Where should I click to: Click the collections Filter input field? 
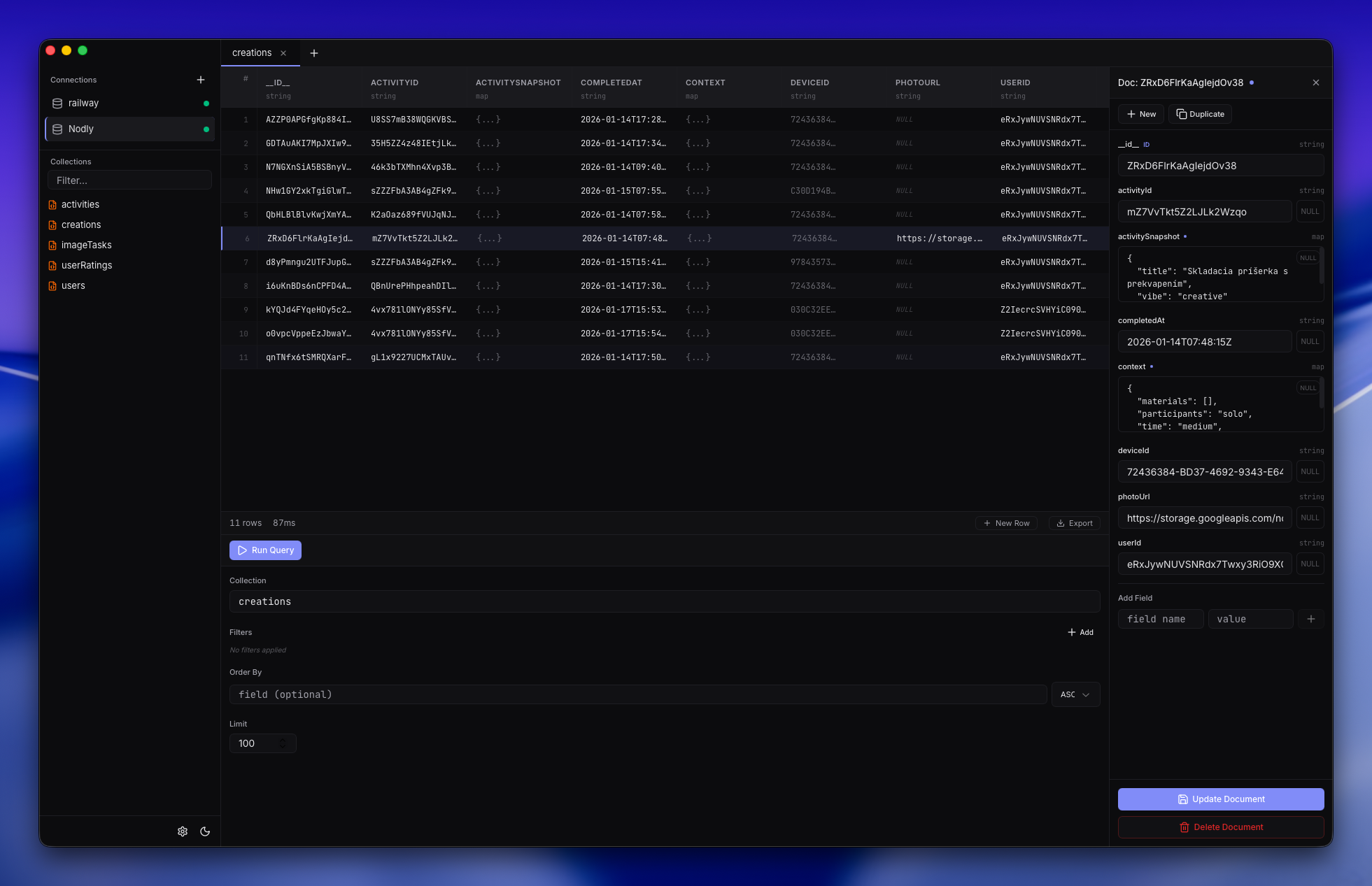click(129, 180)
